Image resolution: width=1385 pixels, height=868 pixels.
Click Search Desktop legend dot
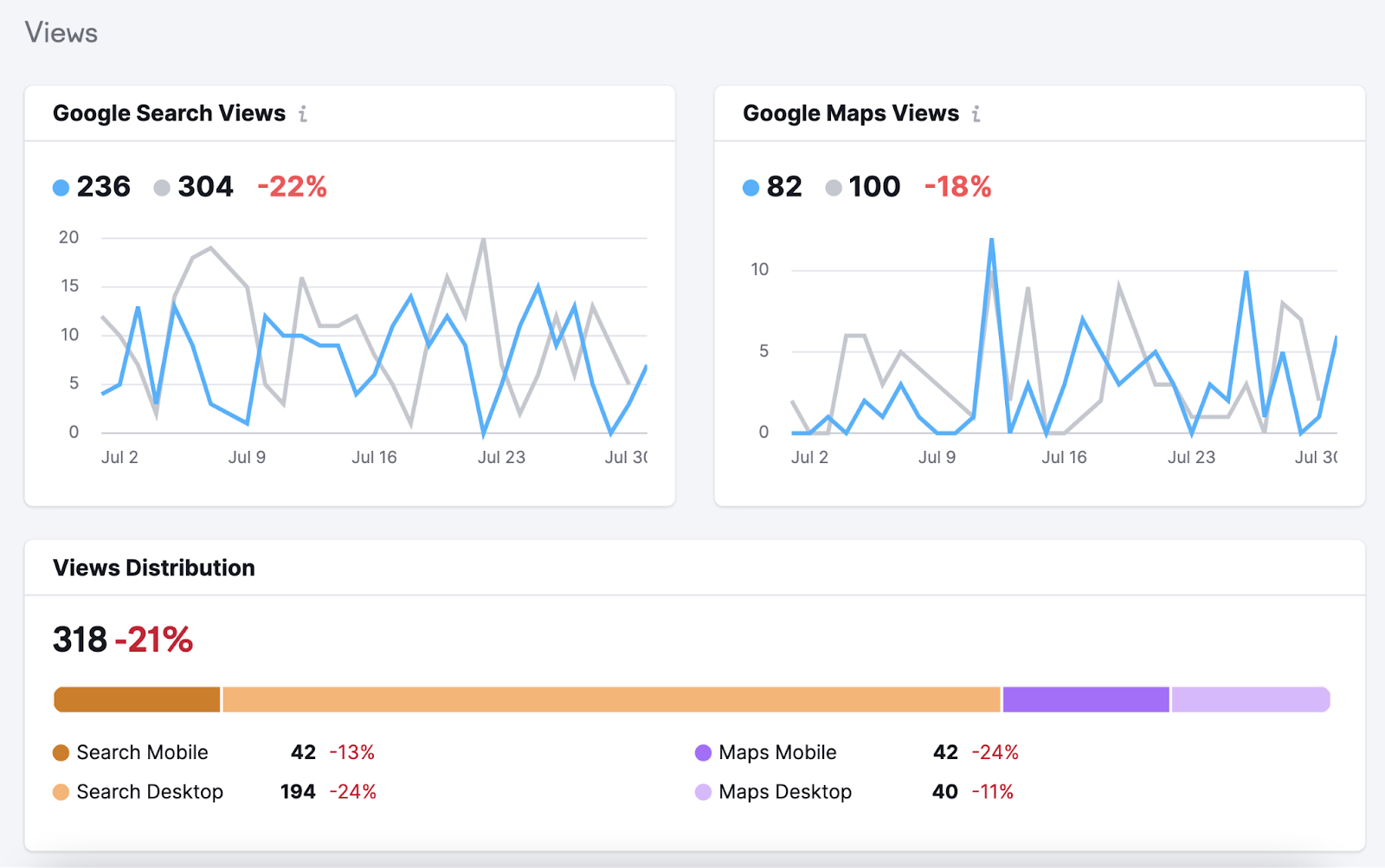61,792
